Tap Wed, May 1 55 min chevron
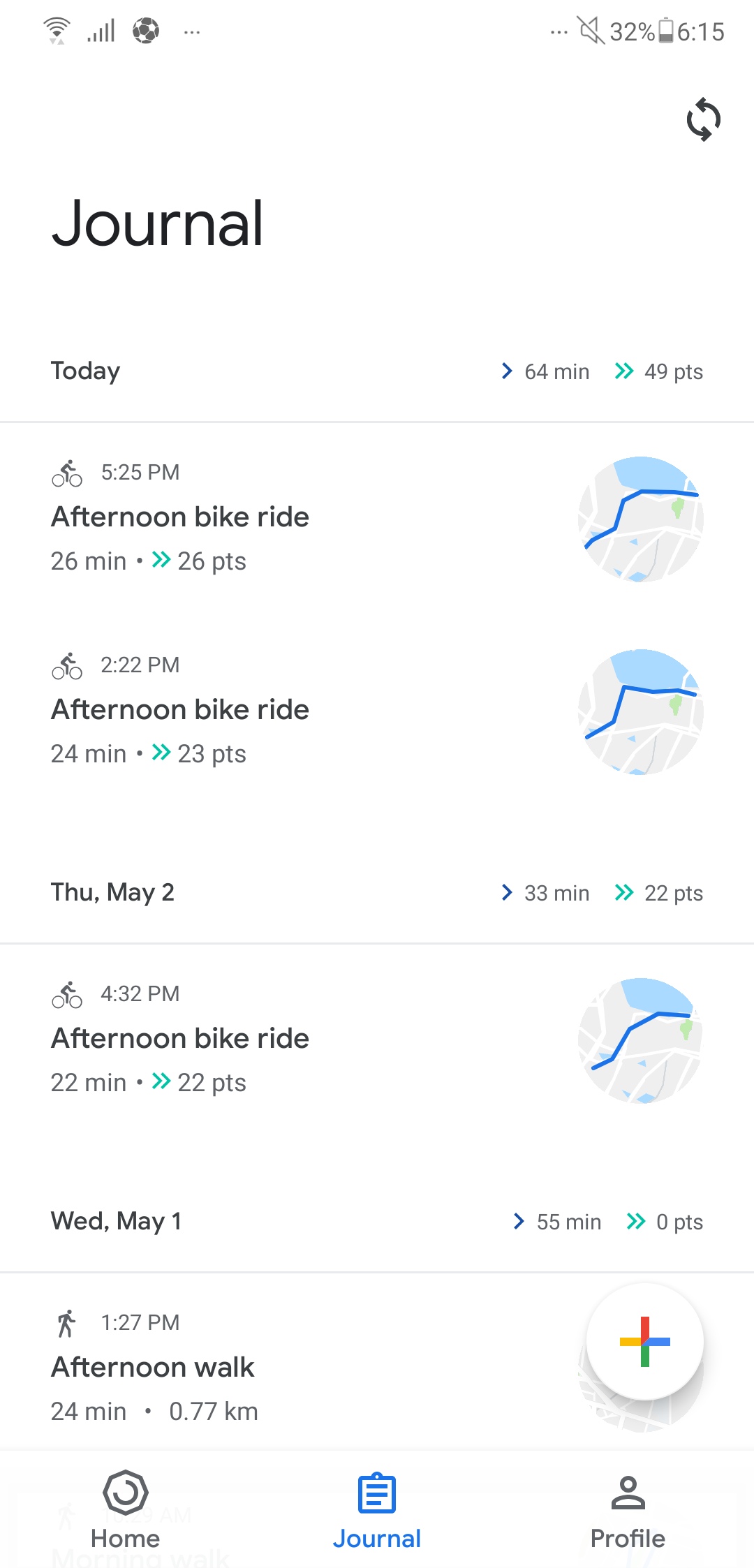The image size is (754, 1568). click(519, 1222)
